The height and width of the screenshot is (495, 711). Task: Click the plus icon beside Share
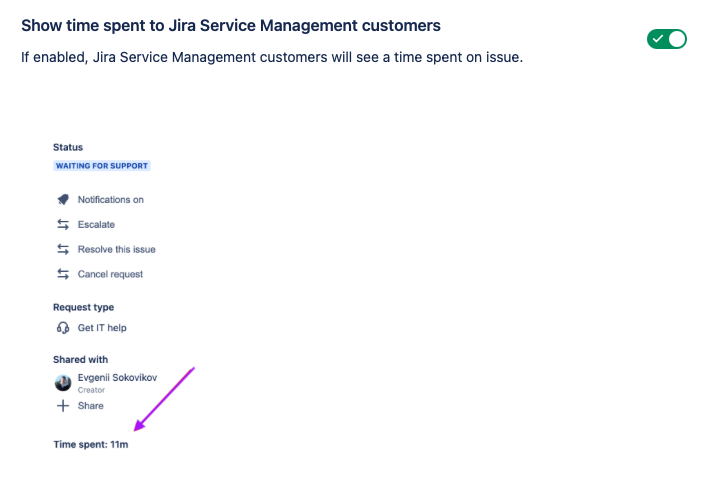tap(63, 406)
